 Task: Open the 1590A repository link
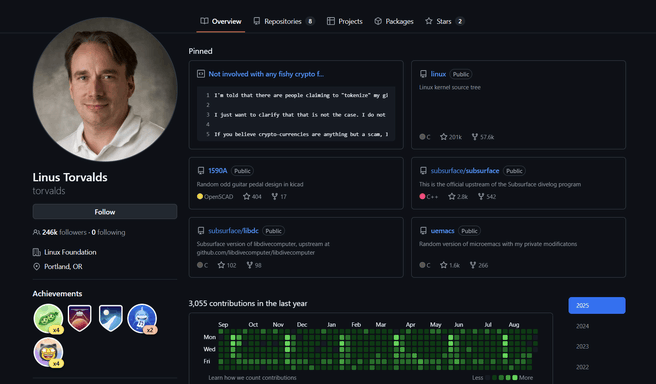218,171
